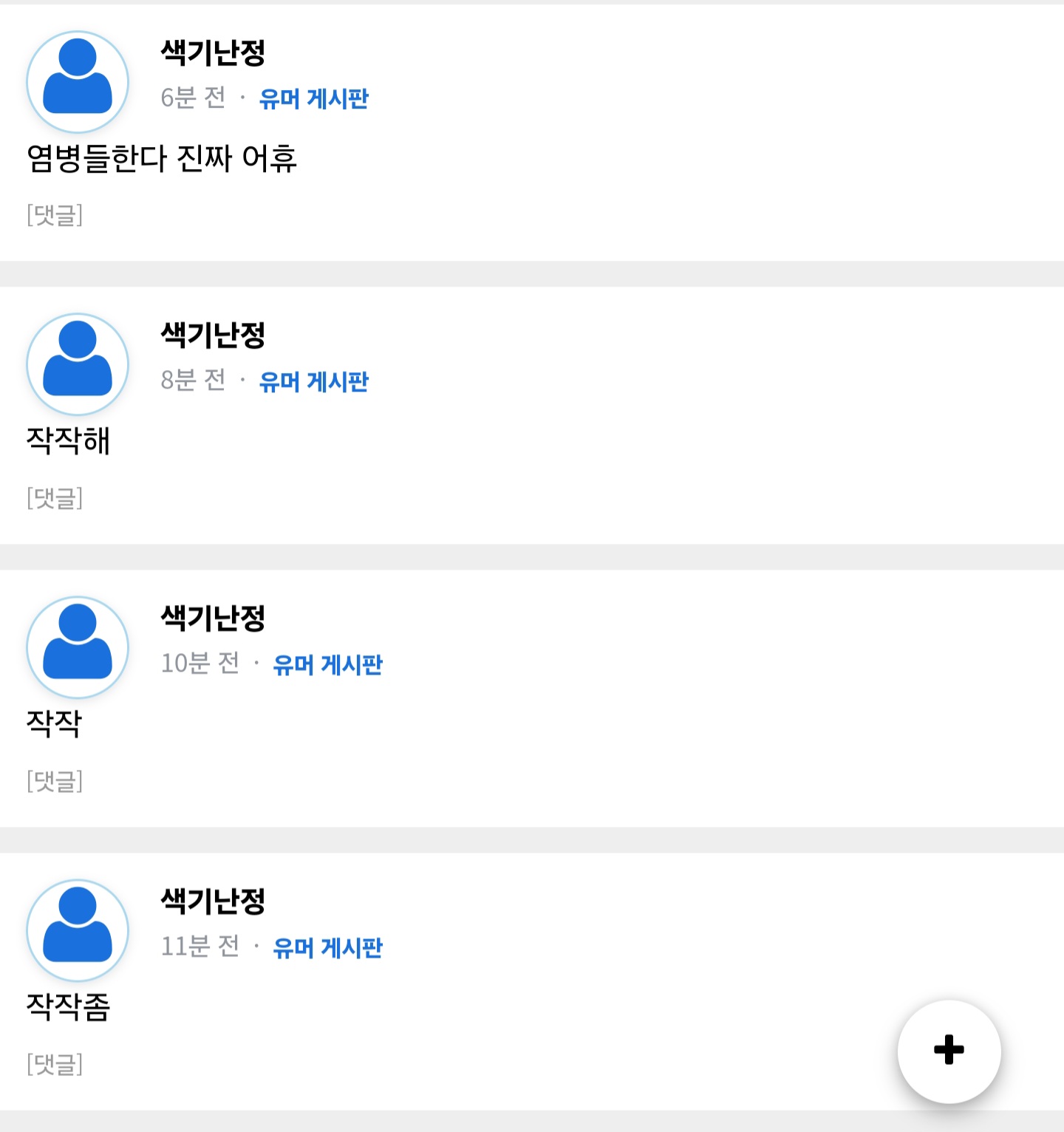Open profile avatar on the 6분 전 post
This screenshot has width=1064, height=1132.
tap(78, 82)
